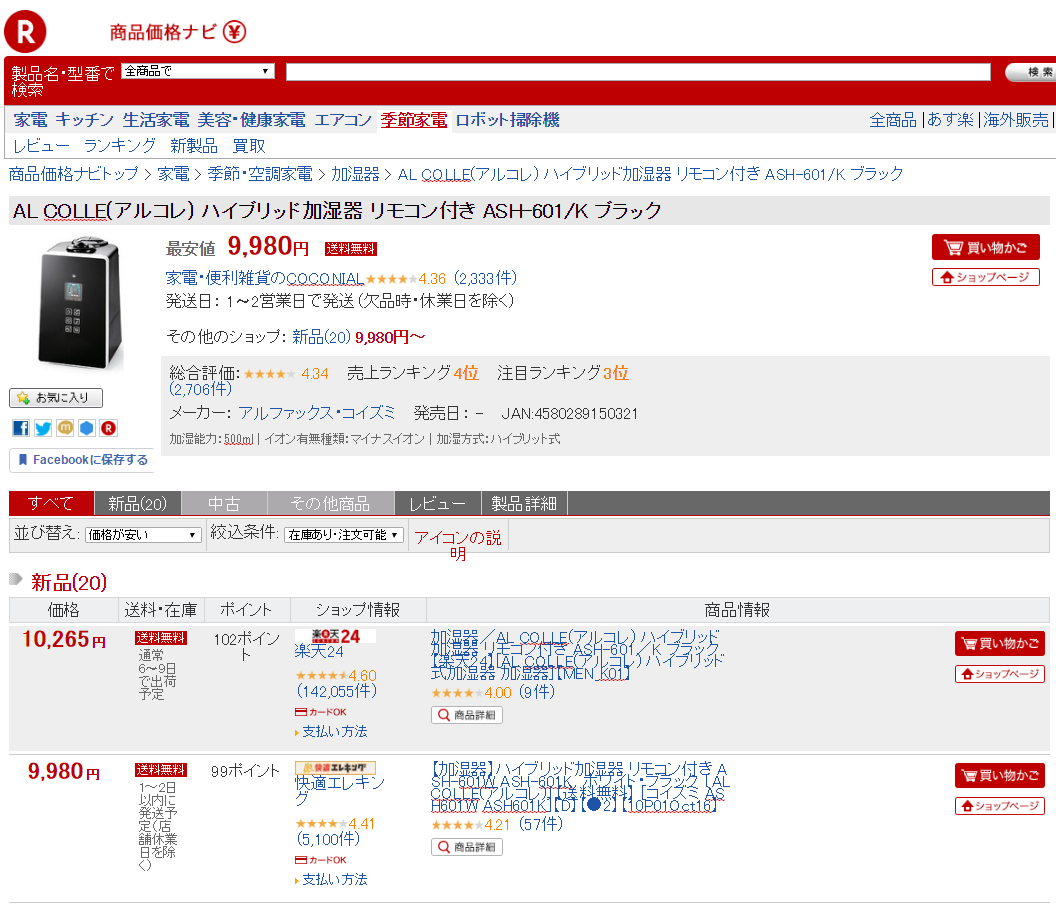Viewport: 1056px width, 909px height.
Task: Add 快適エレキング item to 買い物かご
Action: click(x=999, y=776)
